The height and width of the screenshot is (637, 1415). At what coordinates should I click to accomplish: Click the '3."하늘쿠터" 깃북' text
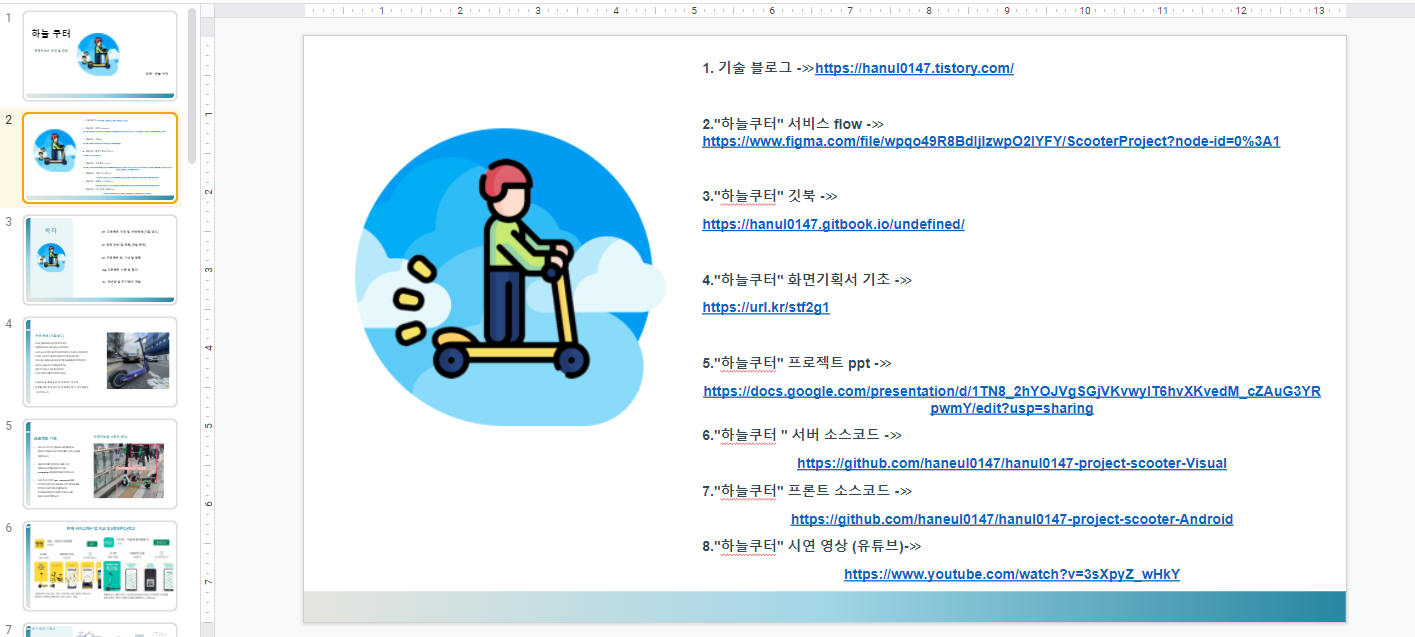click(758, 196)
